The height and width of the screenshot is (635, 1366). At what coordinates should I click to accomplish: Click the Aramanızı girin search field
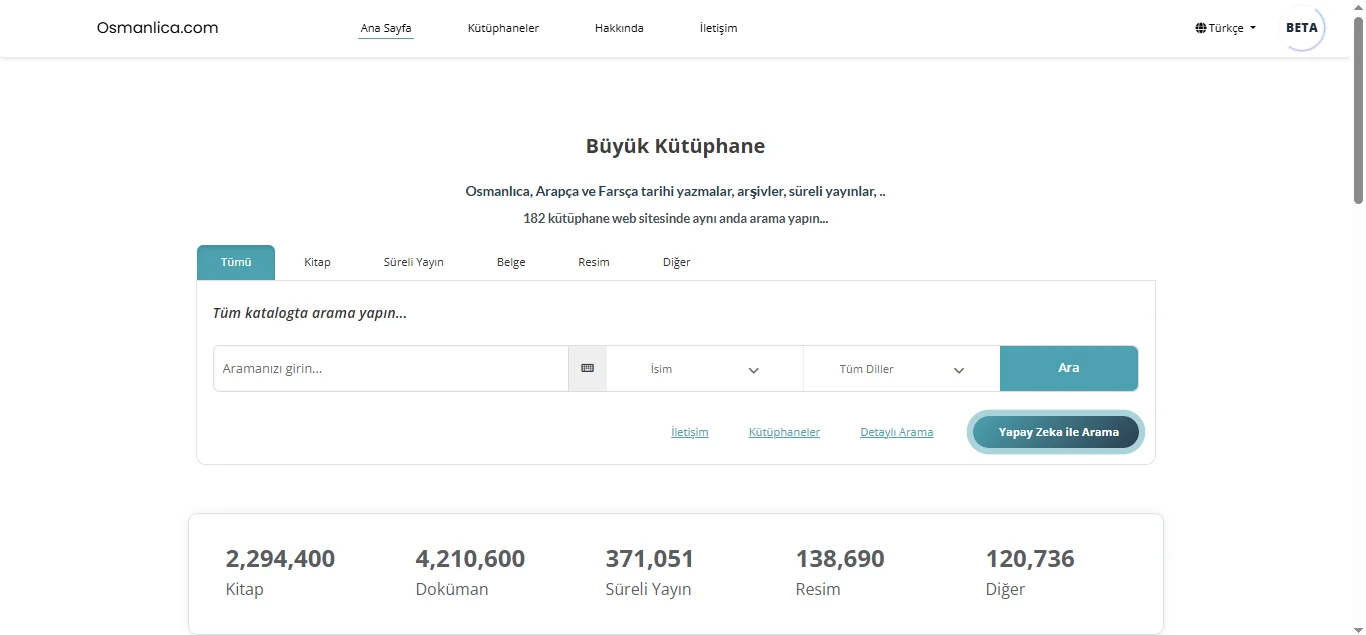[391, 368]
